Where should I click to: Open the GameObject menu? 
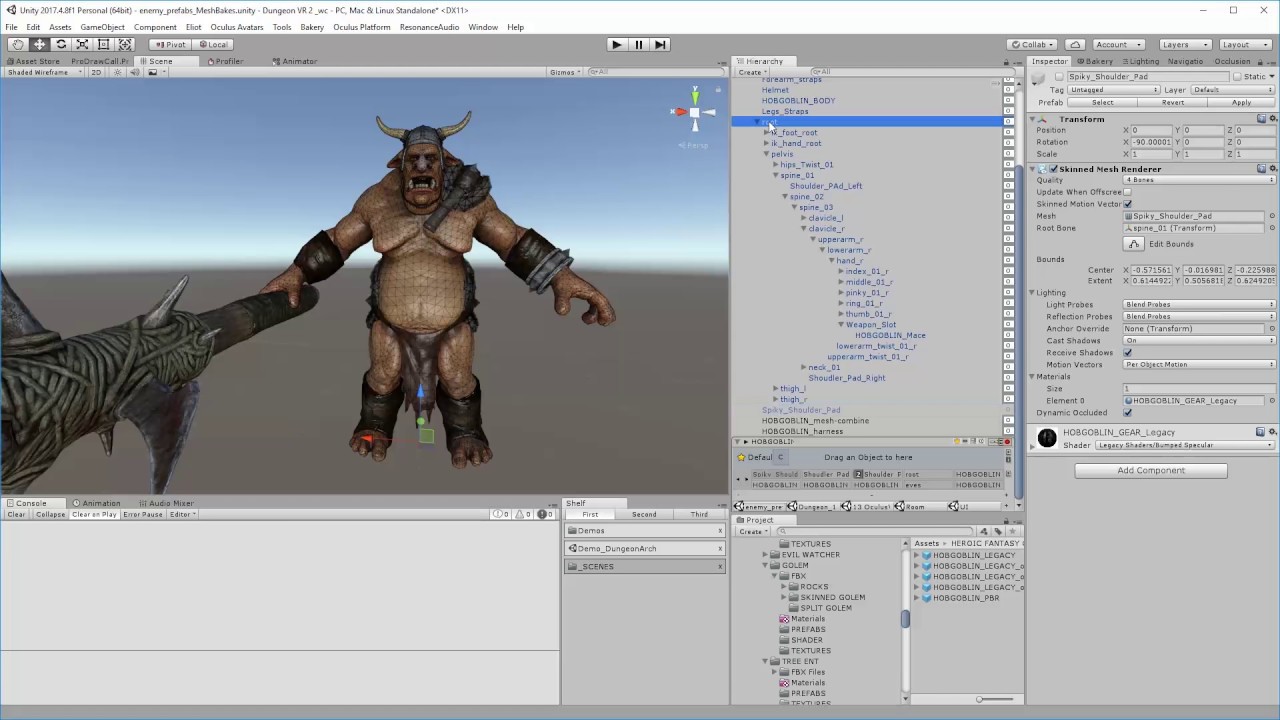coord(102,27)
